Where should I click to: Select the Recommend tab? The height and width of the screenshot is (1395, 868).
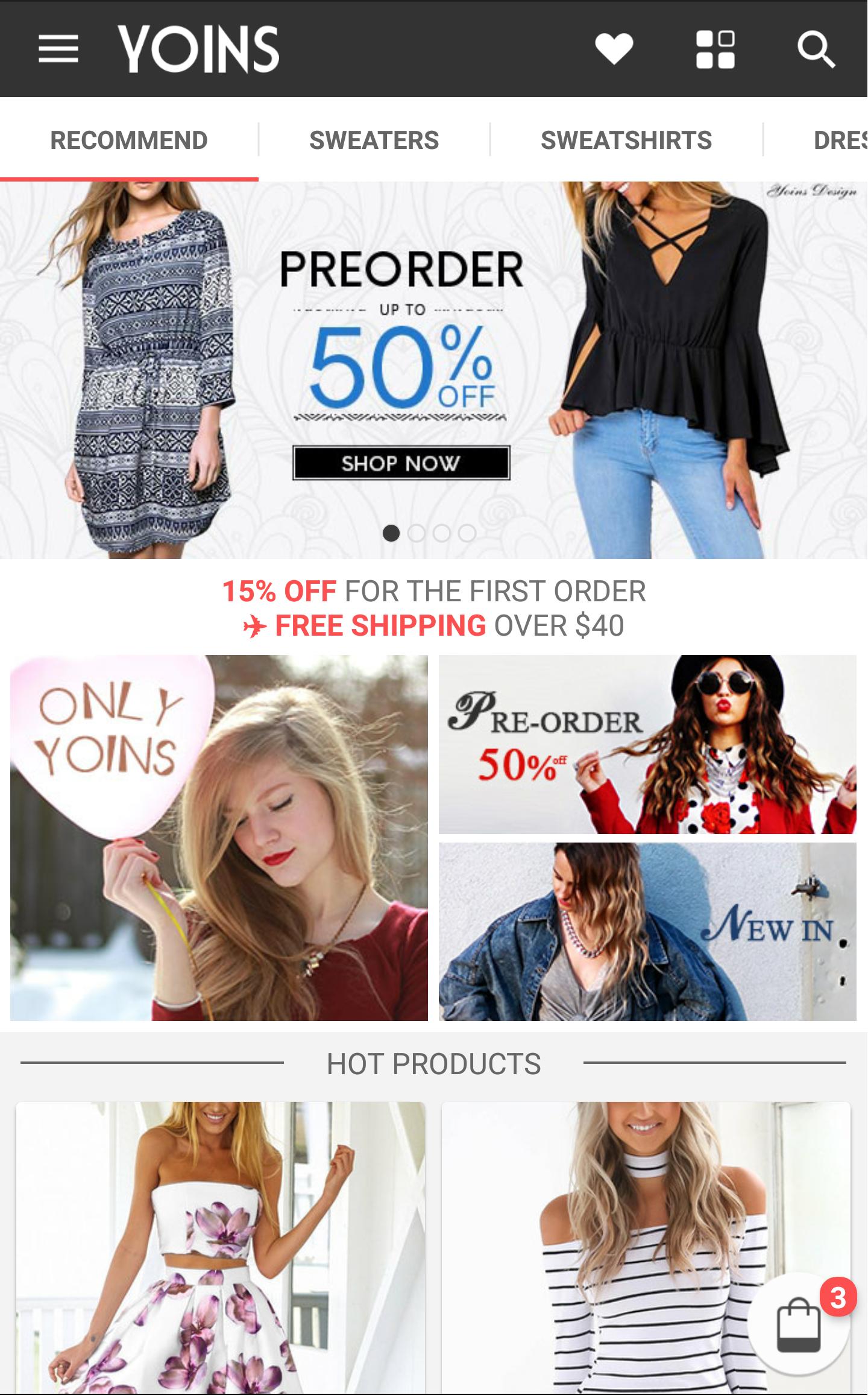pyautogui.click(x=129, y=140)
